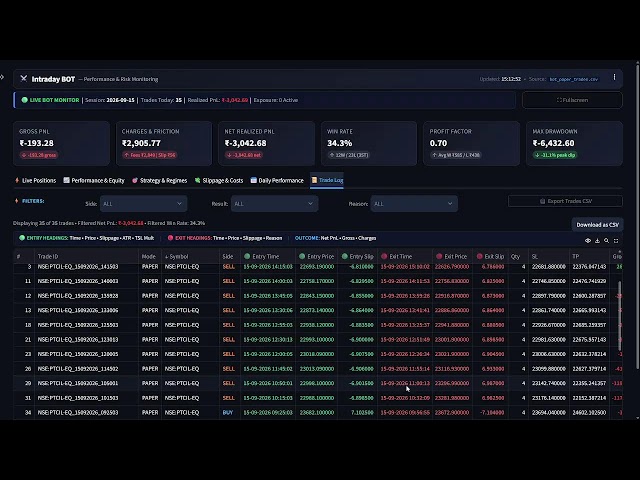
Task: Select the Trade Log tab
Action: pos(327,180)
